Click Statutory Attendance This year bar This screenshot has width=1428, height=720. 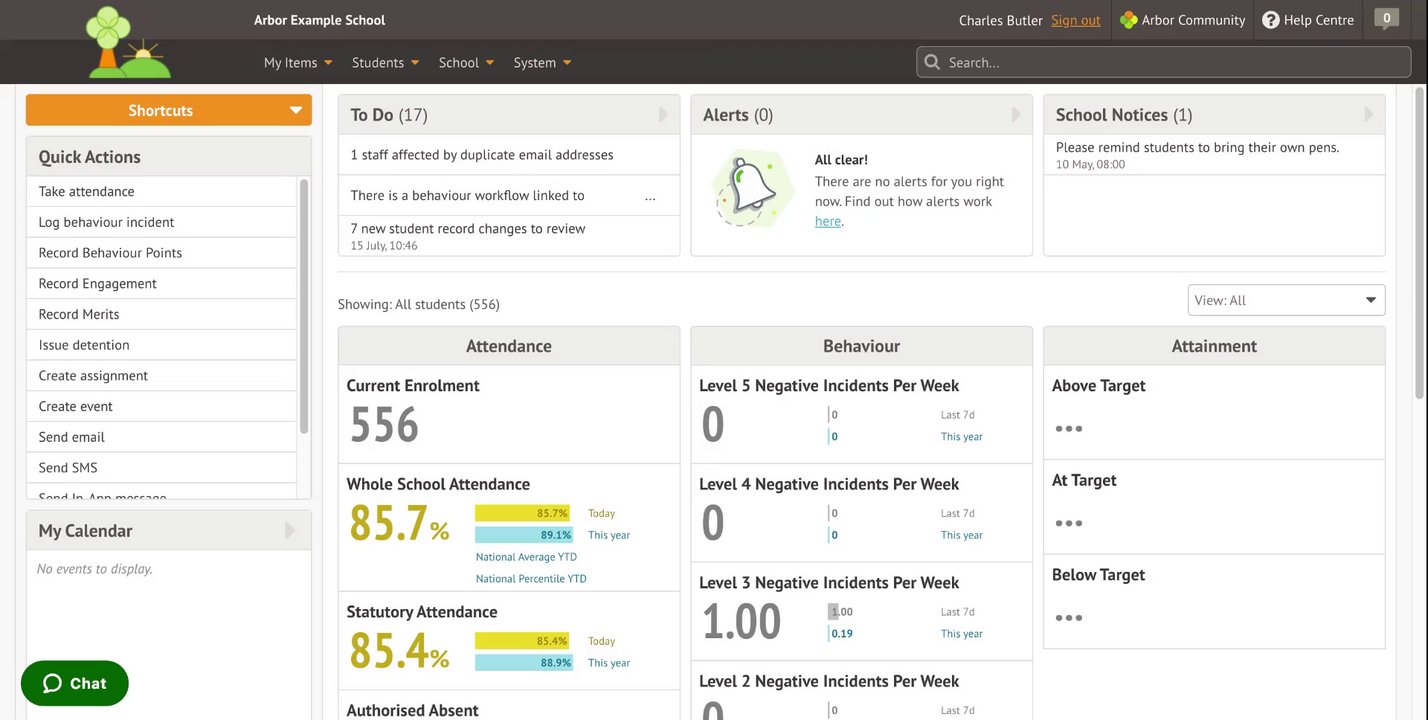(524, 663)
